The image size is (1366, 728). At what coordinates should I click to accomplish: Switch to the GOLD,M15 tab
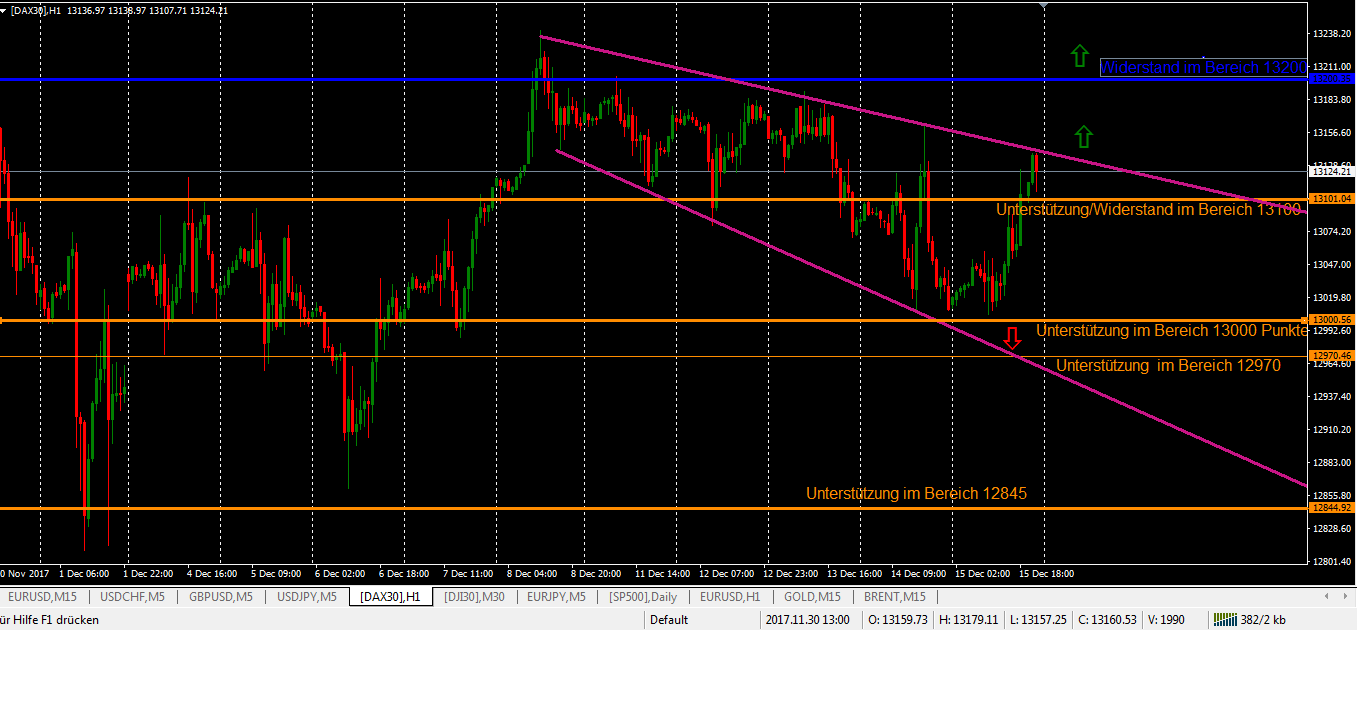point(812,597)
